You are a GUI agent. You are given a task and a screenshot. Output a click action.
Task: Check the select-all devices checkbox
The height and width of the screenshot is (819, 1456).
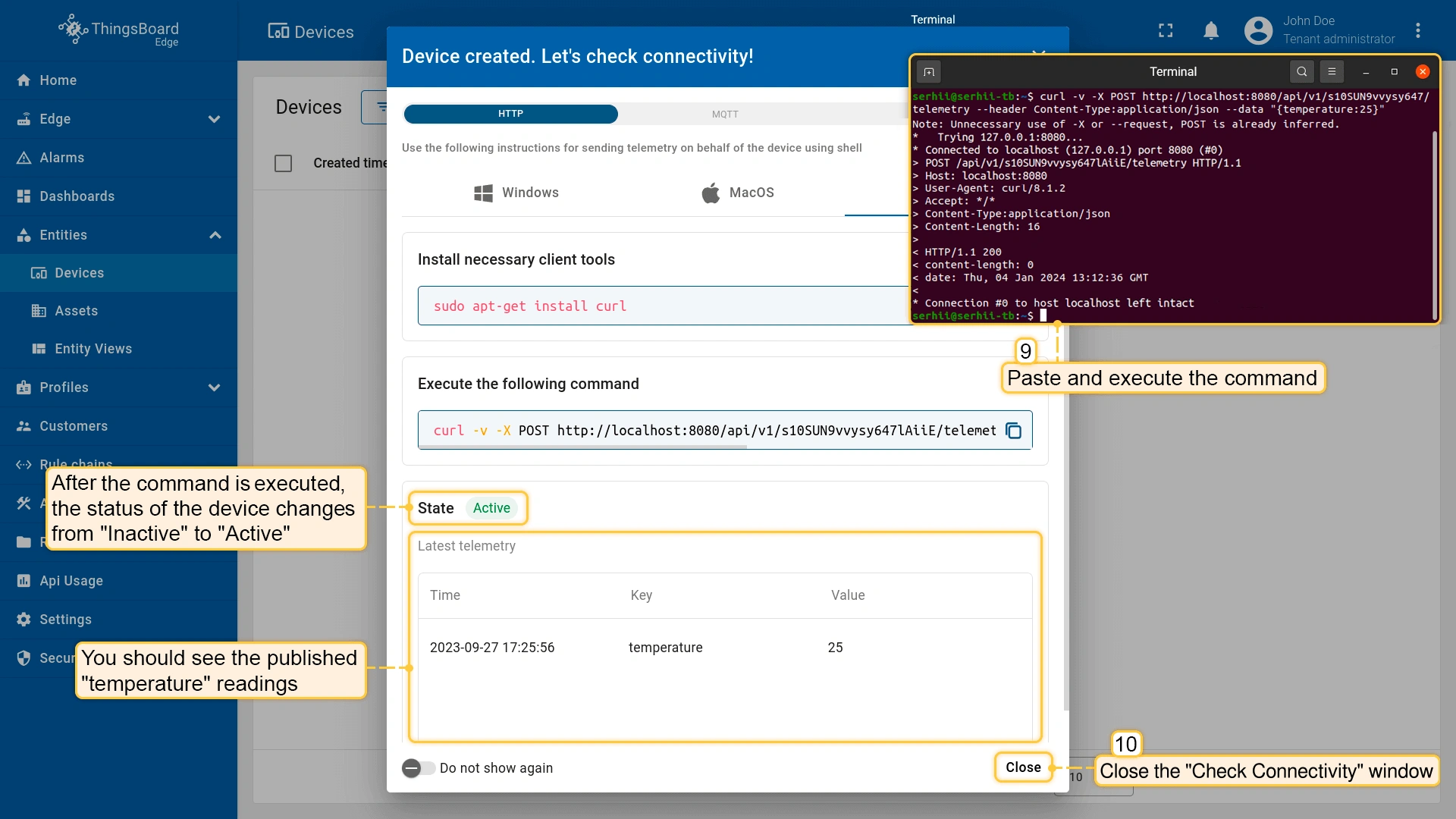click(283, 163)
